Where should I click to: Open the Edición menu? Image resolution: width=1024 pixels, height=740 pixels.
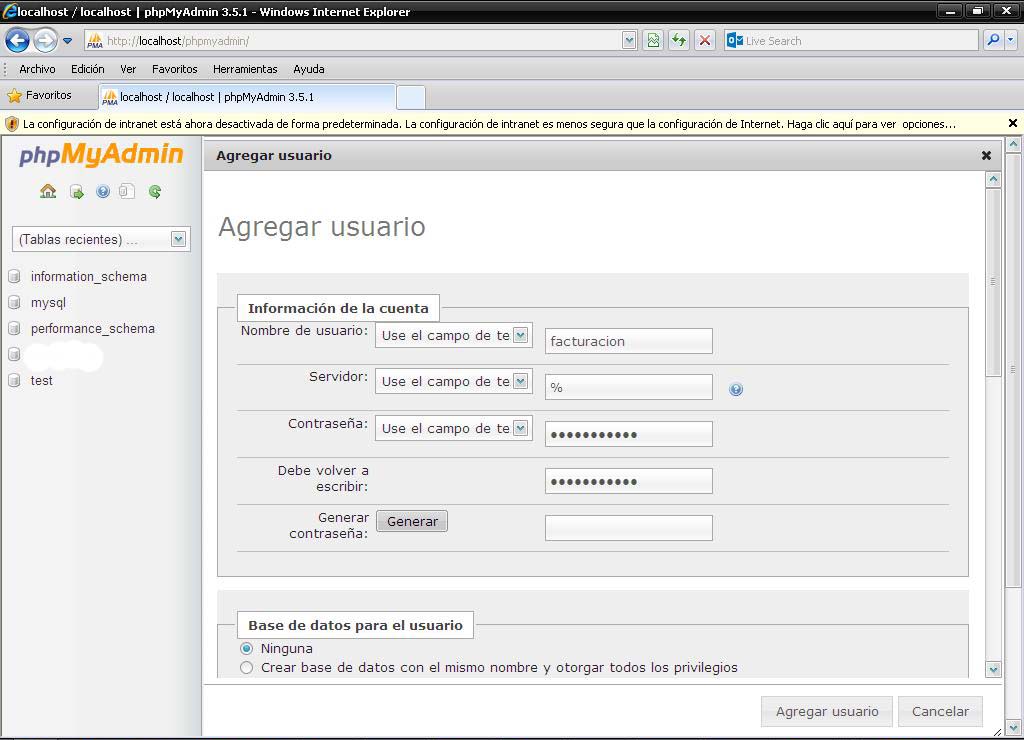coord(88,69)
